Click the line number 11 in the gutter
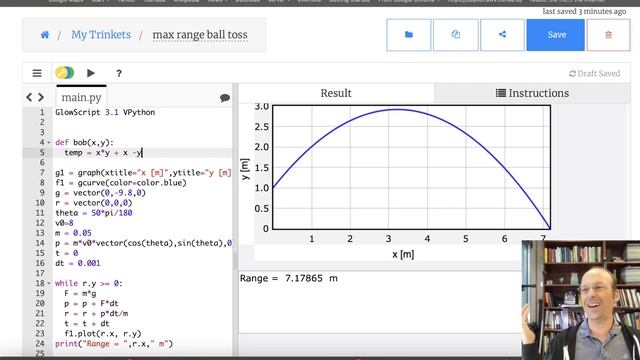The height and width of the screenshot is (360, 640). coord(40,213)
